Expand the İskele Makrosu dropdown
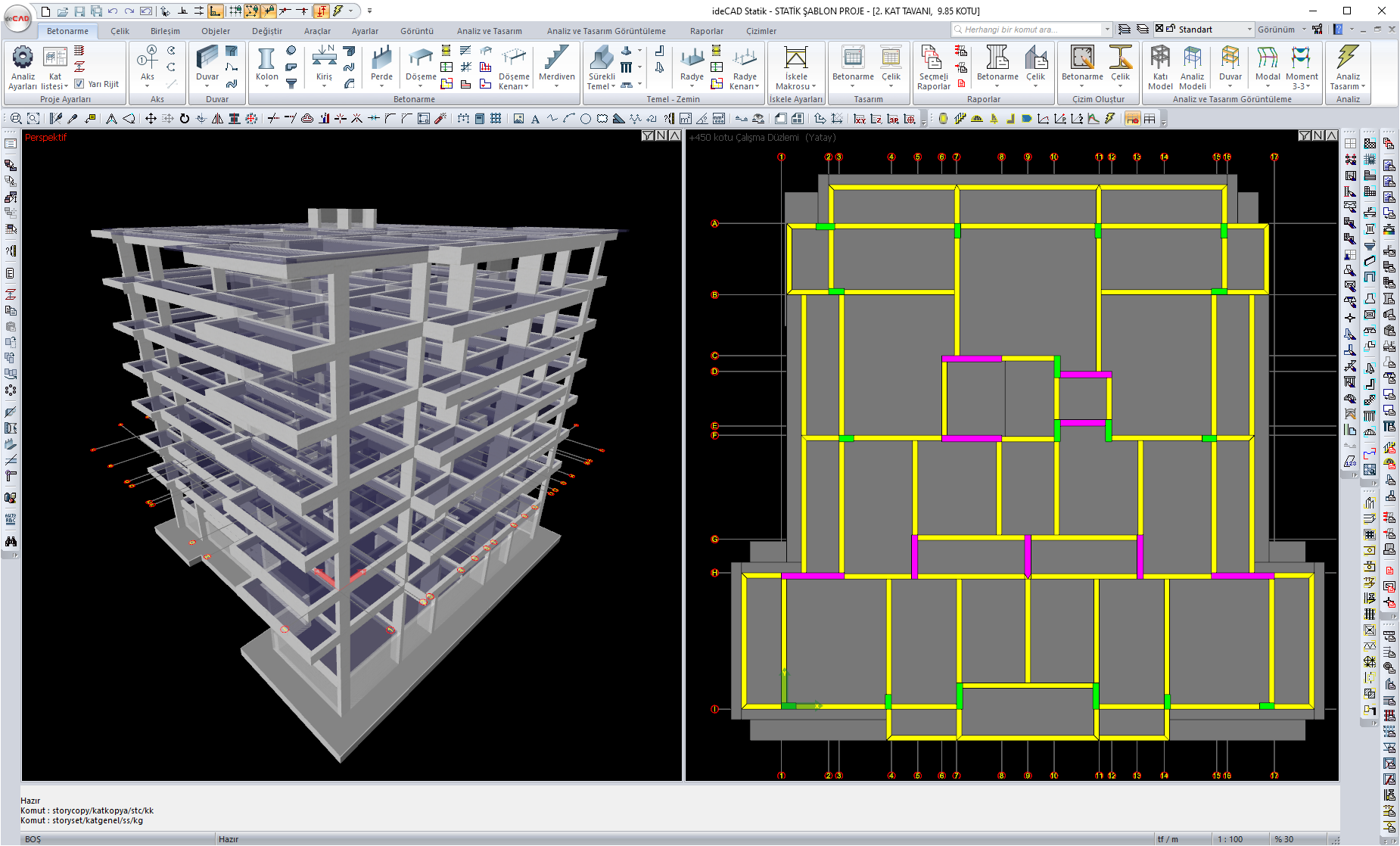Viewport: 1400px width, 846px height. [795, 86]
